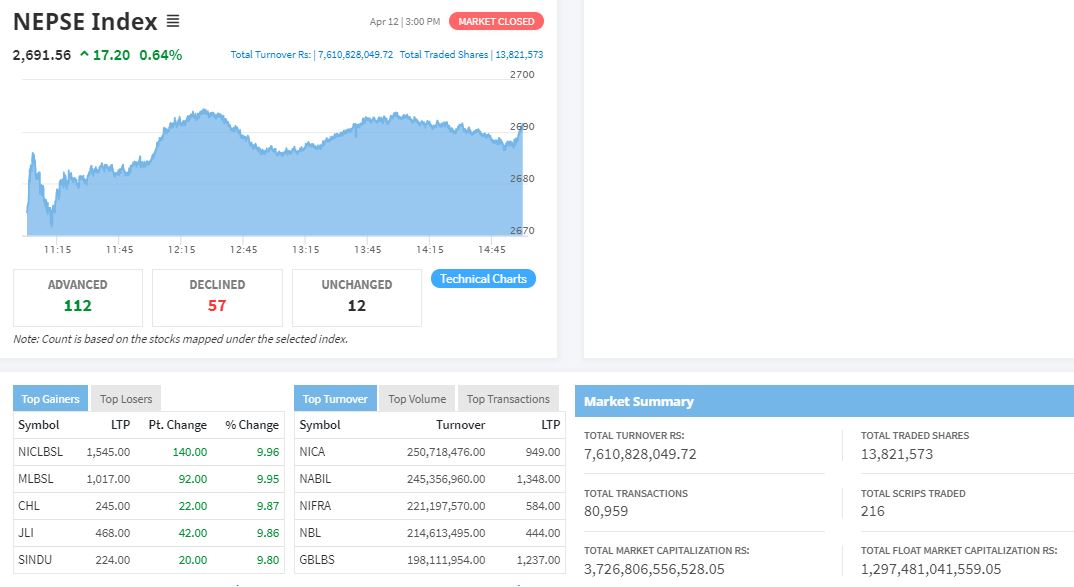Image resolution: width=1074 pixels, height=587 pixels.
Task: Click the Turnover column header
Action: coord(460,425)
